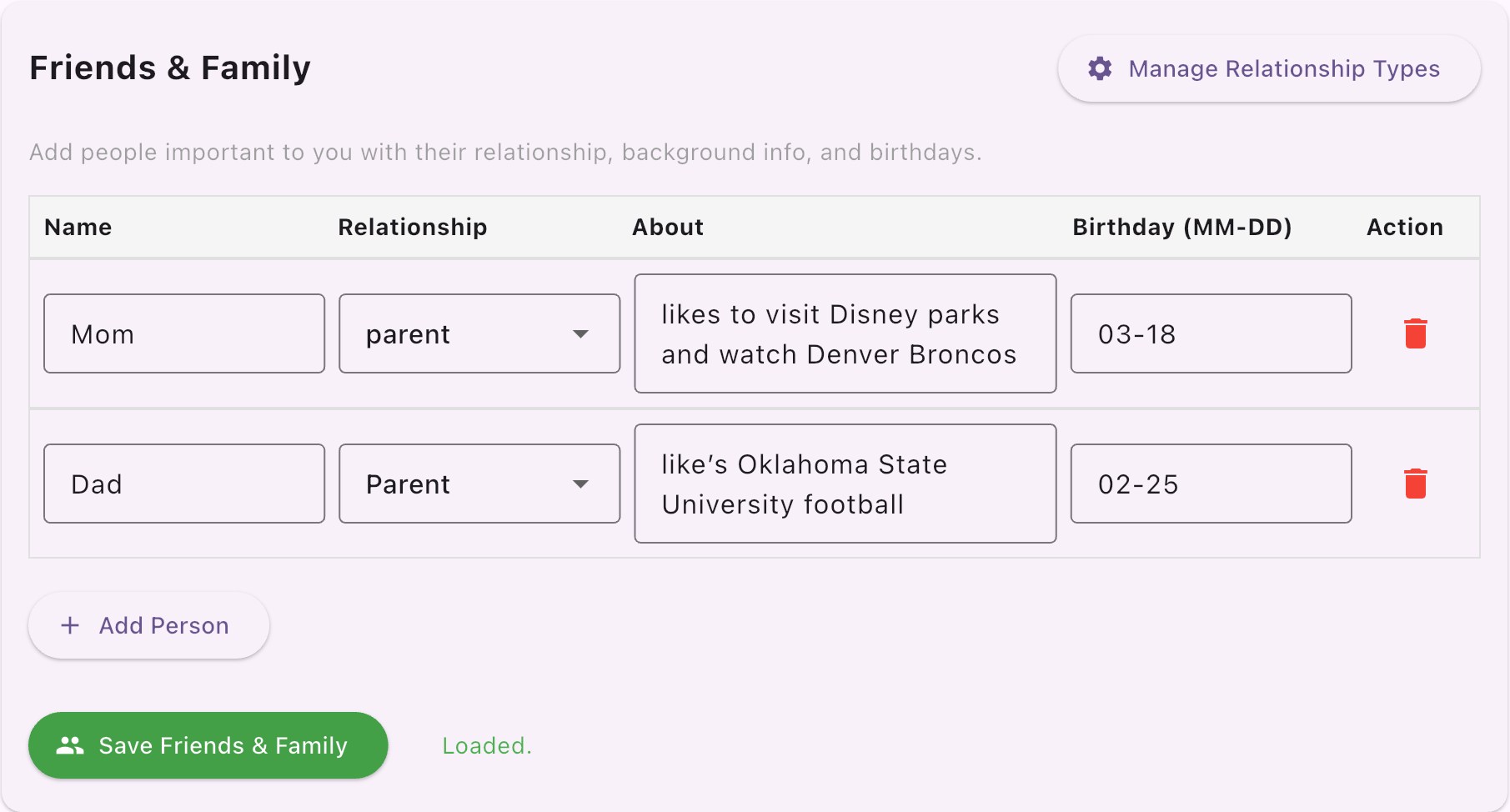
Task: Delete the Dad row with trash icon
Action: point(1415,484)
